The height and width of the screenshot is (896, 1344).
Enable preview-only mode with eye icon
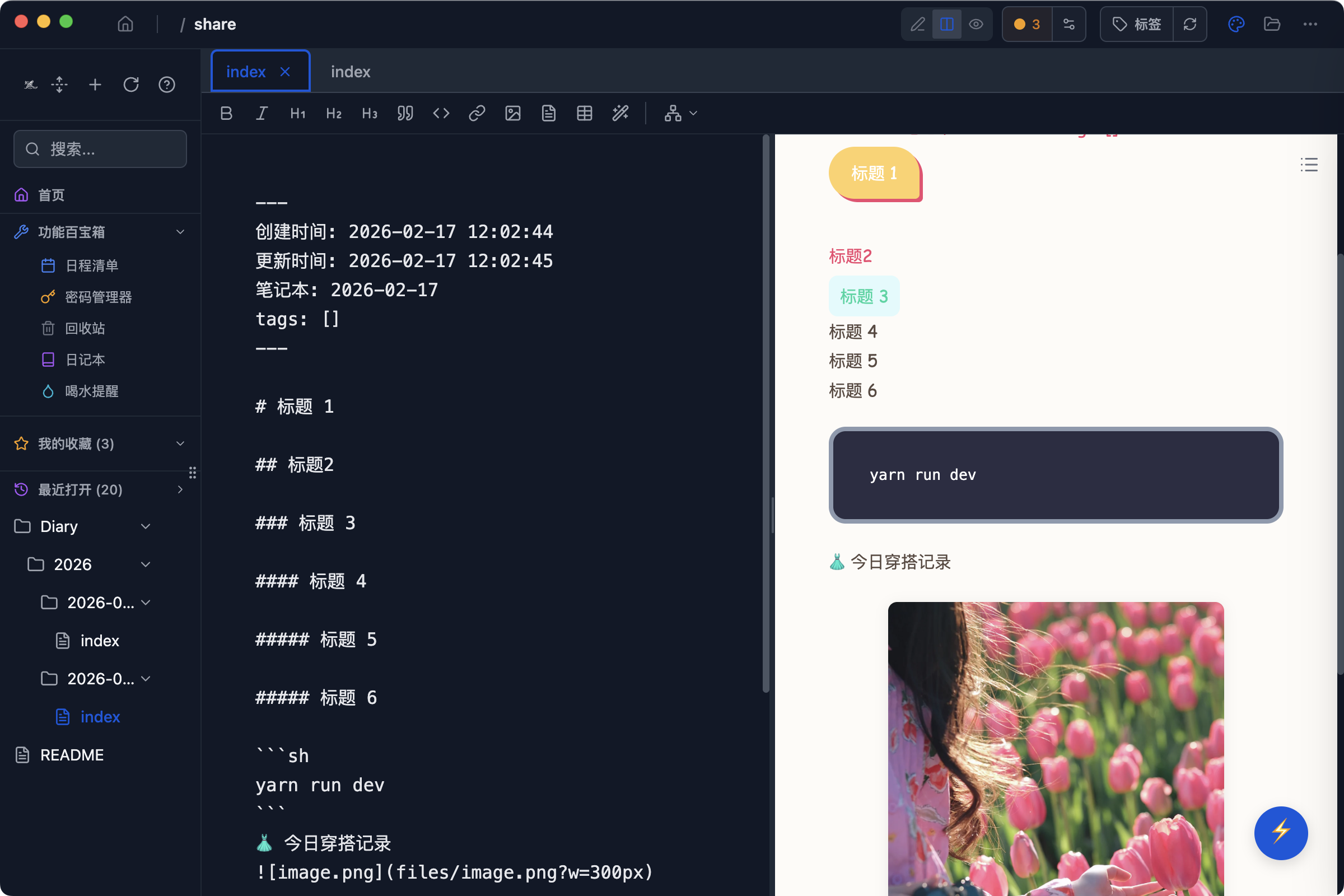(x=977, y=24)
